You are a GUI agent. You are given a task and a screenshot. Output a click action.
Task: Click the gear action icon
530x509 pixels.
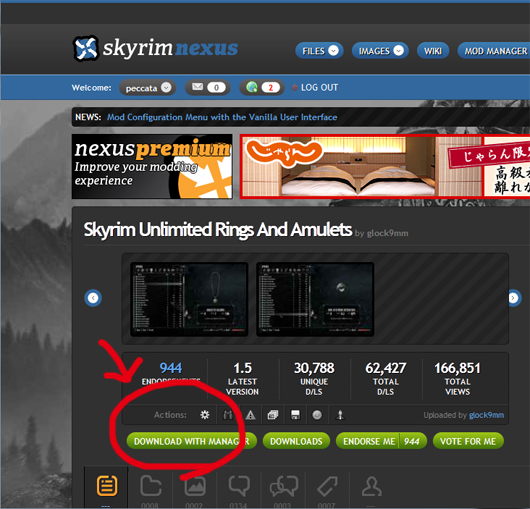pyautogui.click(x=204, y=415)
